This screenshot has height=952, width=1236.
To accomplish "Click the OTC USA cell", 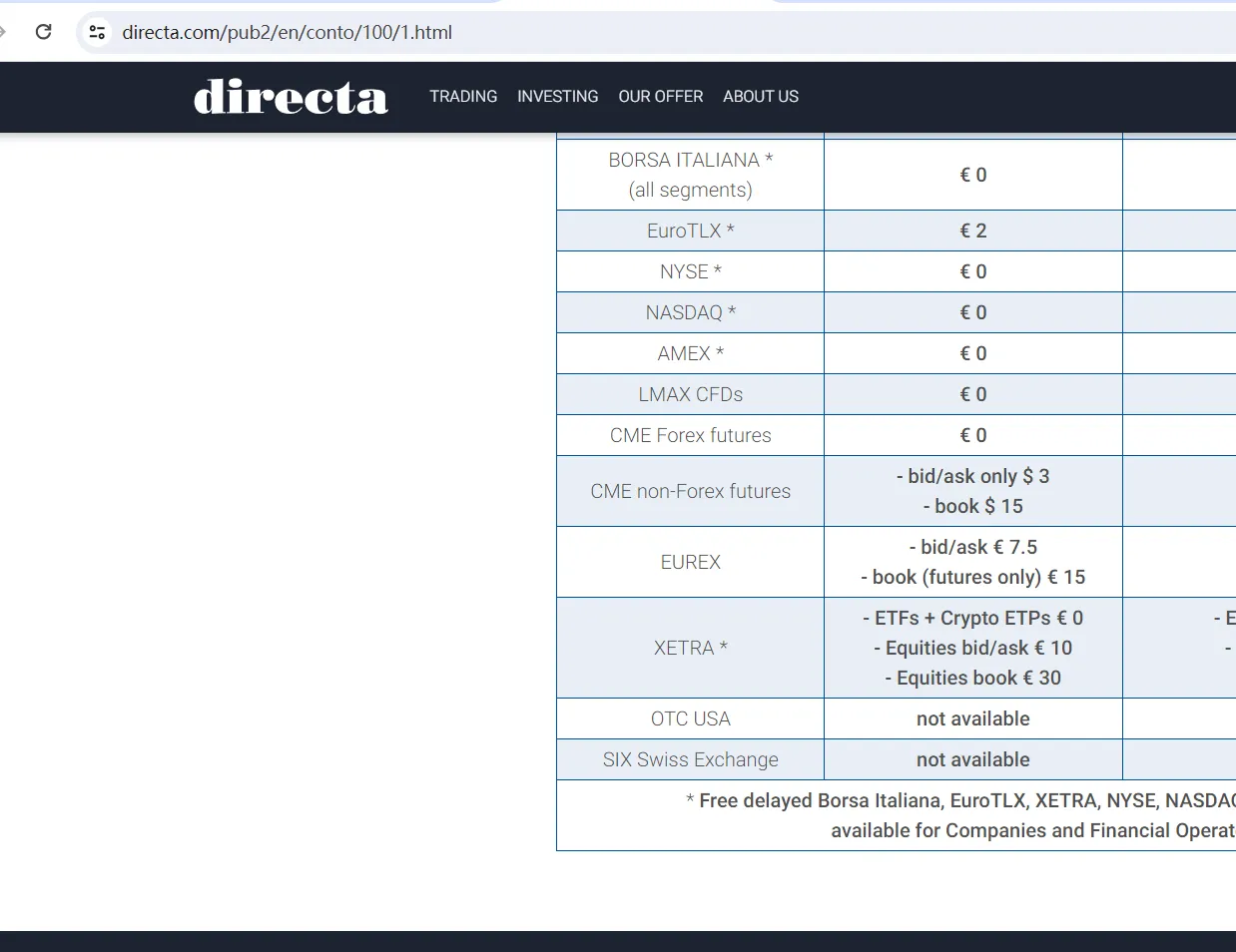I will pyautogui.click(x=690, y=718).
